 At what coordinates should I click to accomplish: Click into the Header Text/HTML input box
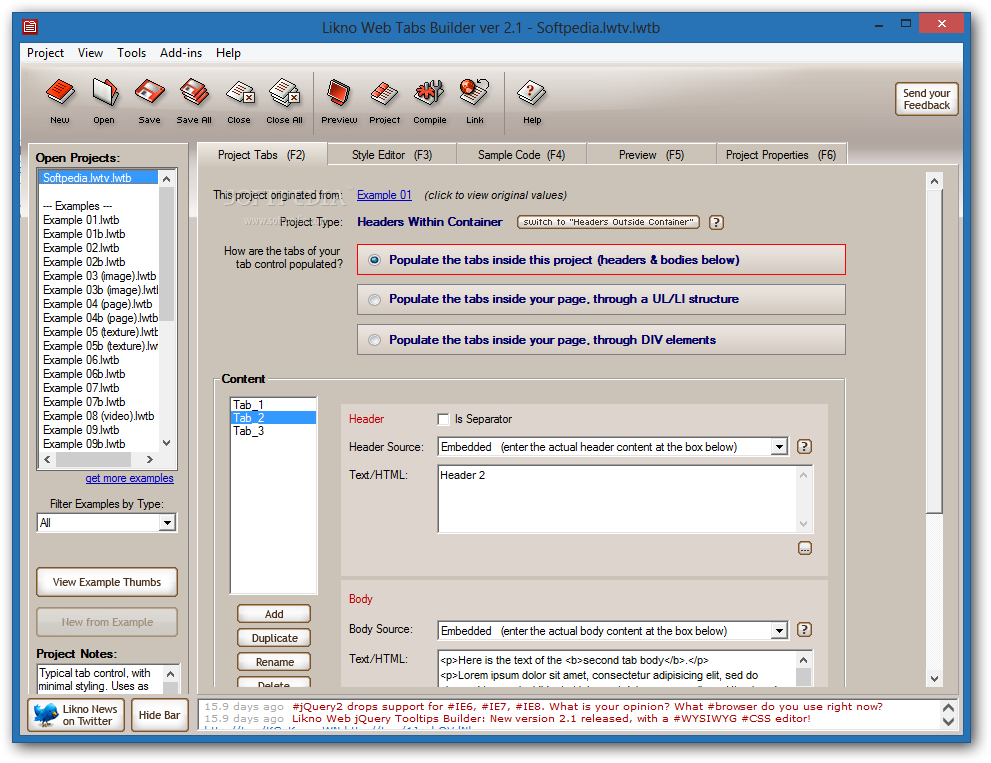(x=617, y=499)
